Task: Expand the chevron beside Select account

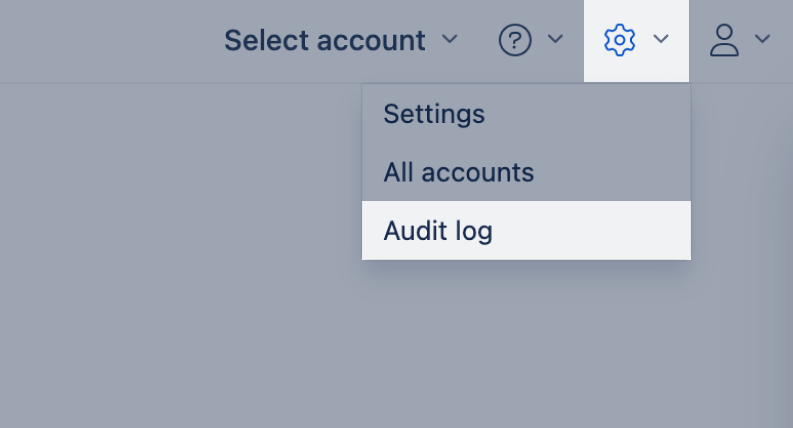Action: click(450, 40)
